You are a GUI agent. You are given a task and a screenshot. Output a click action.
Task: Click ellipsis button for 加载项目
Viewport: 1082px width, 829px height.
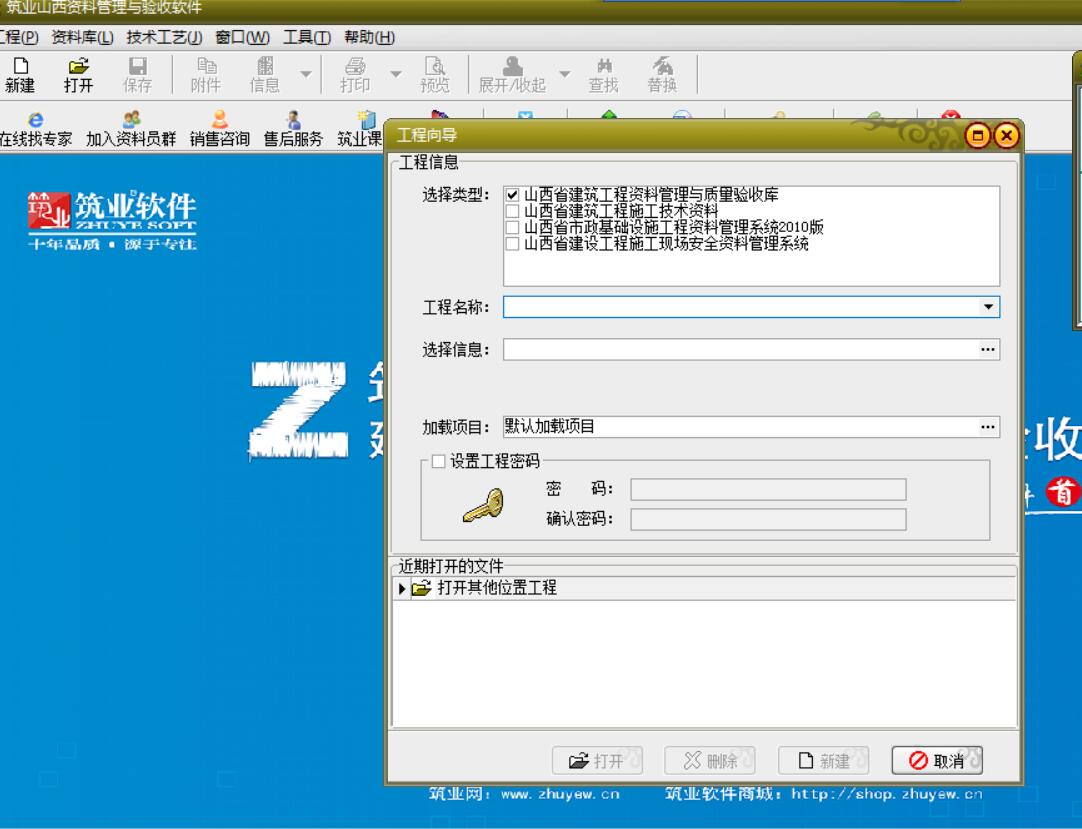988,427
